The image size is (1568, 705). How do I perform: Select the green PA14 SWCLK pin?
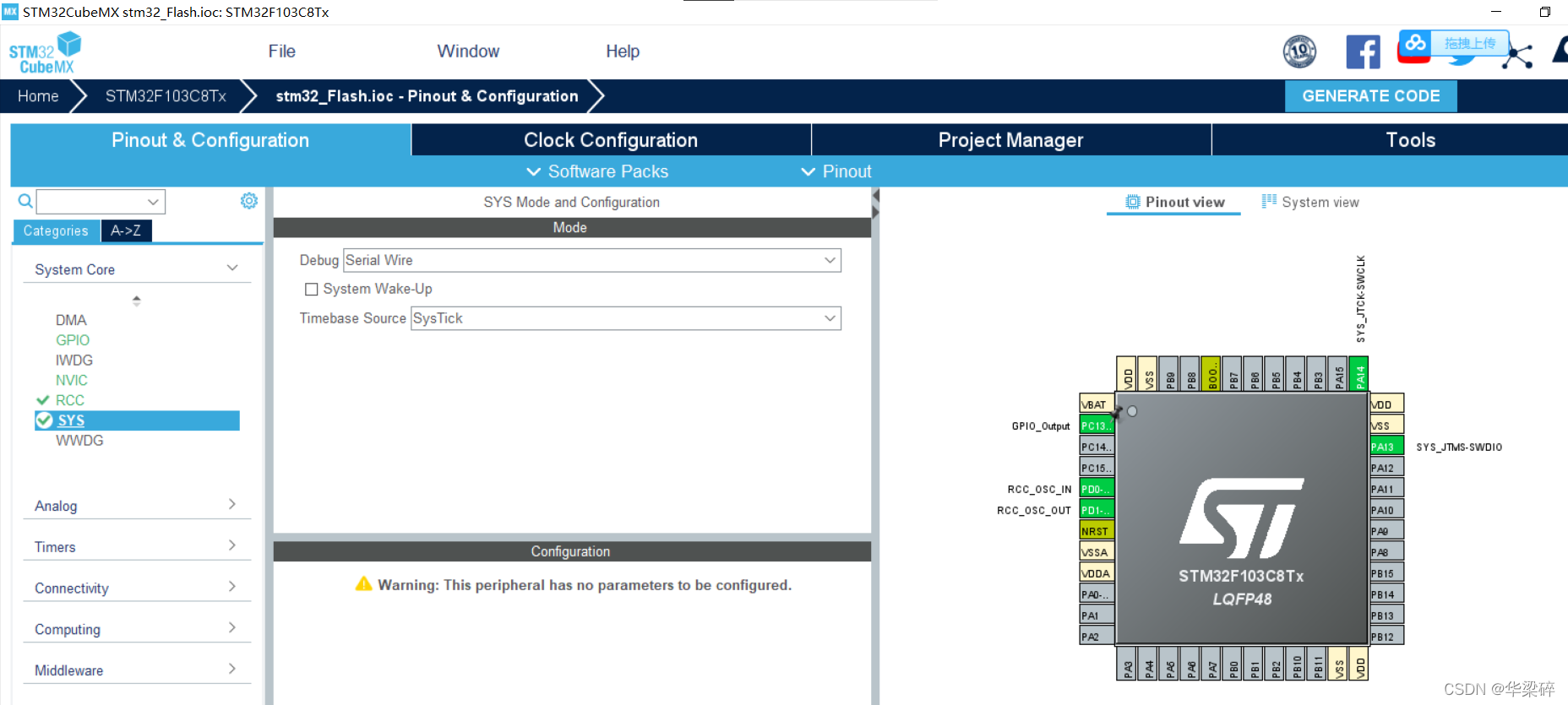point(1359,373)
